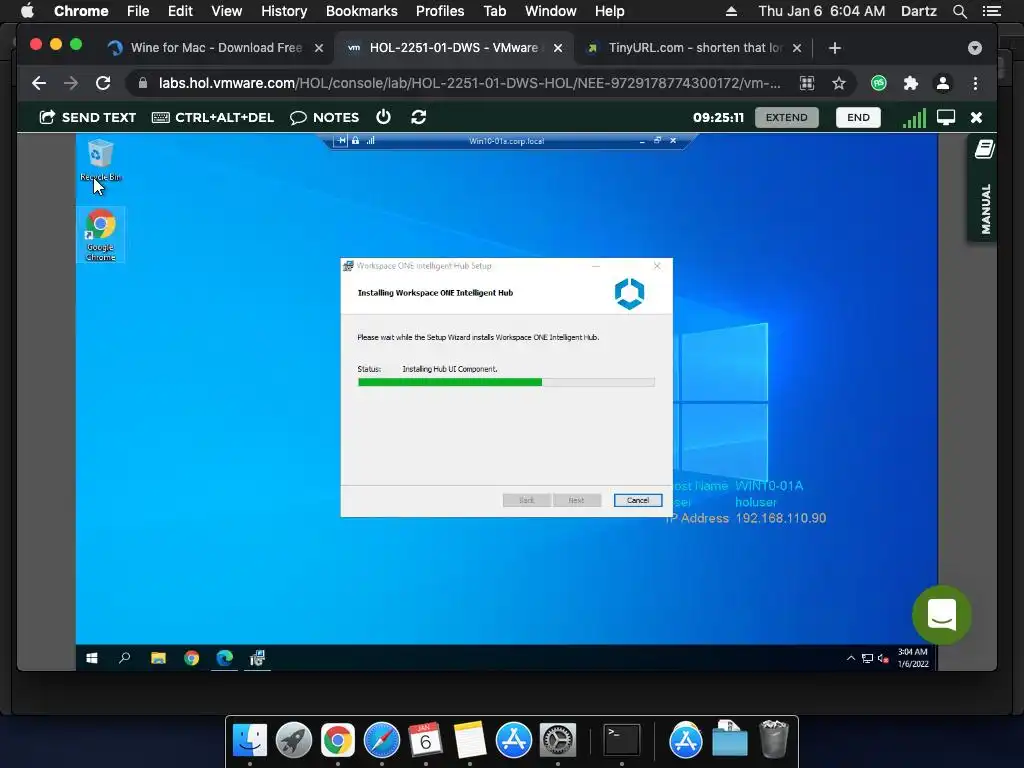This screenshot has width=1024, height=768.
Task: Click the lock icon on the remote connection bar
Action: tap(355, 140)
